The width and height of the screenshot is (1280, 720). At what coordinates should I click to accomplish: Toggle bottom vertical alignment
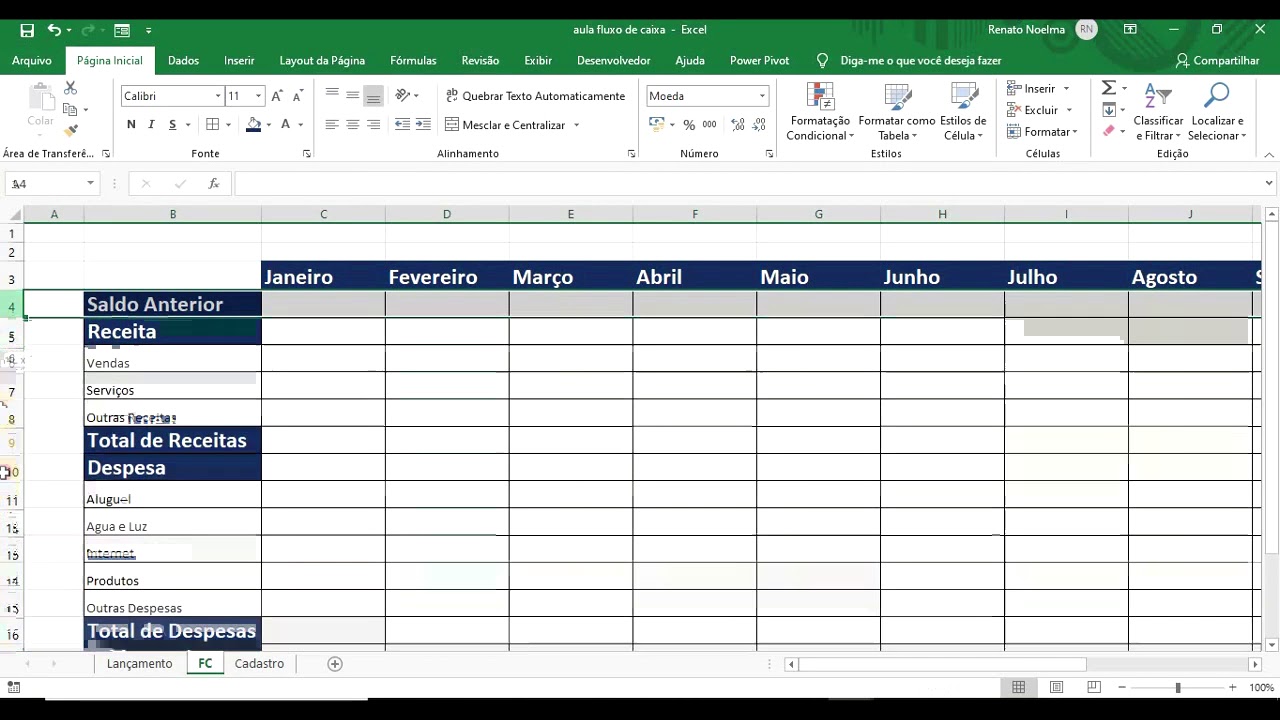tap(373, 96)
